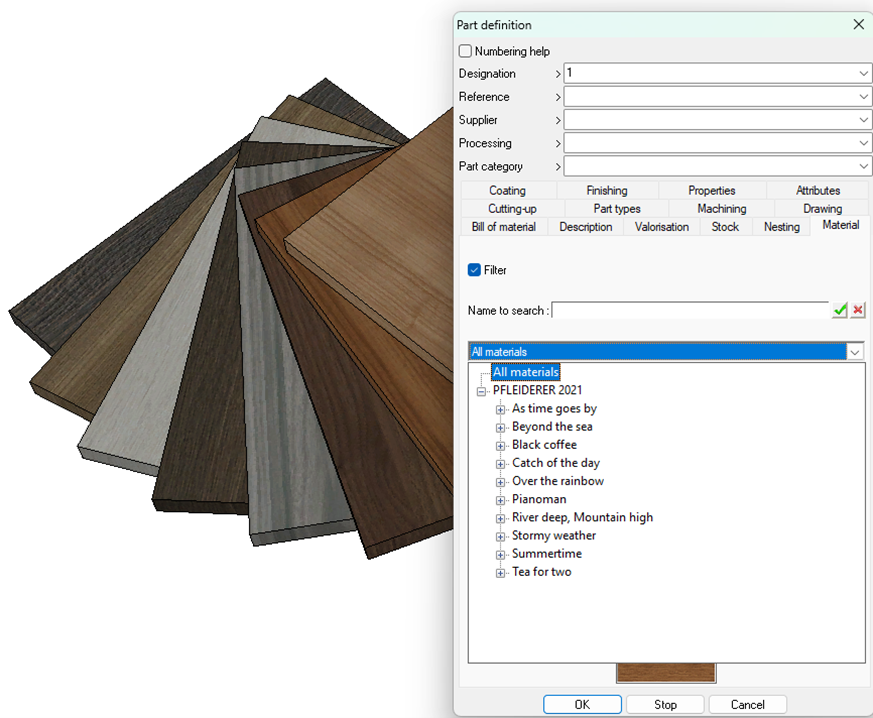Click the arrow next to Designation
The width and height of the screenshot is (873, 718).
pos(558,74)
